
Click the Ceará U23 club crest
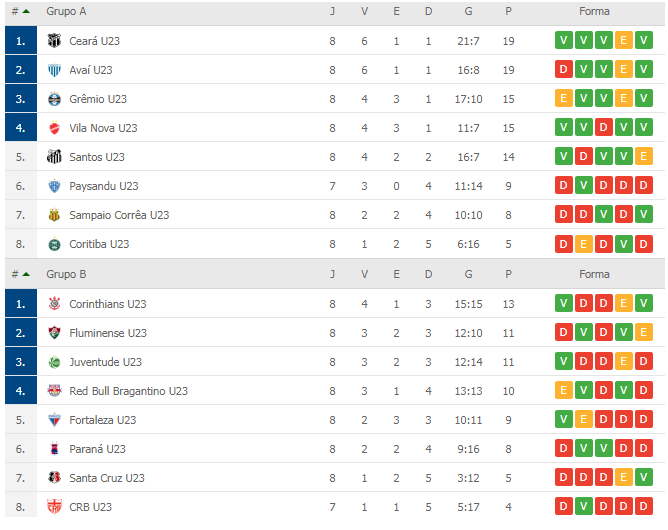click(54, 41)
